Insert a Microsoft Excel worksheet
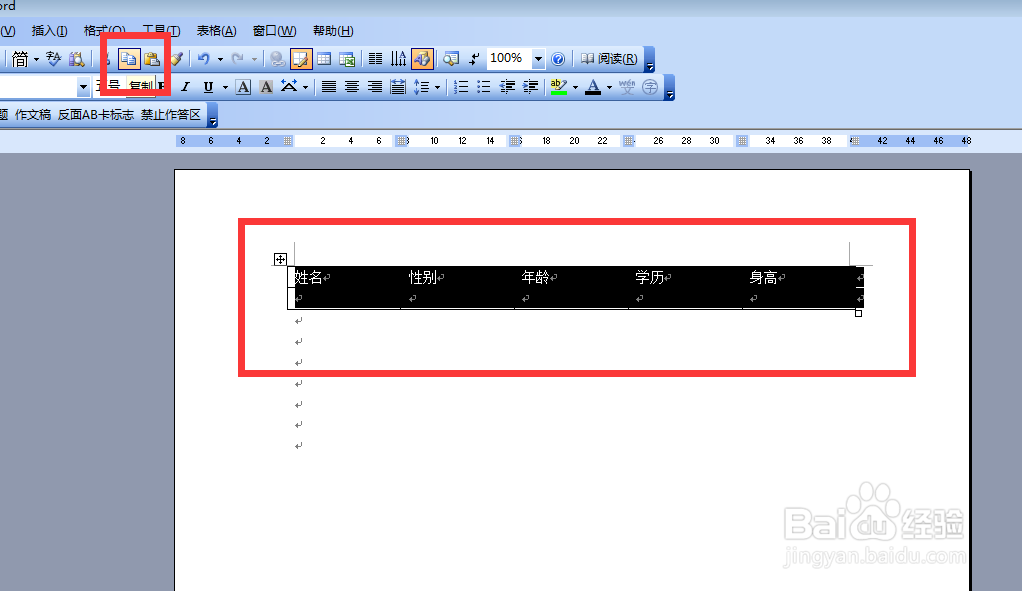This screenshot has height=591, width=1022. pyautogui.click(x=347, y=59)
